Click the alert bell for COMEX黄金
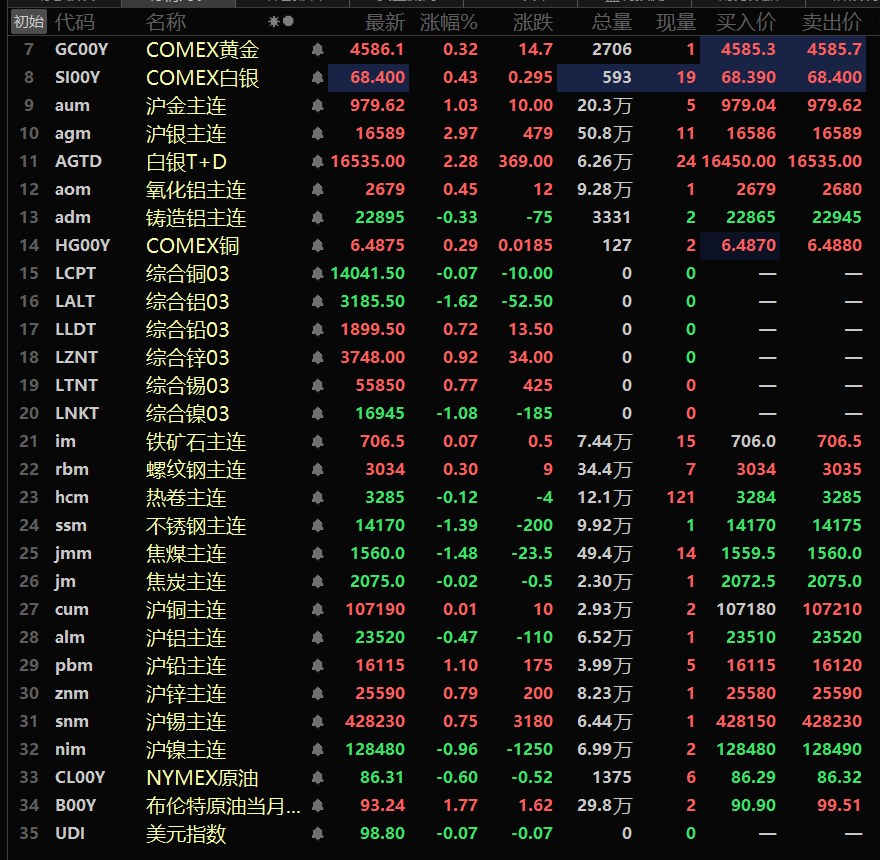 318,50
